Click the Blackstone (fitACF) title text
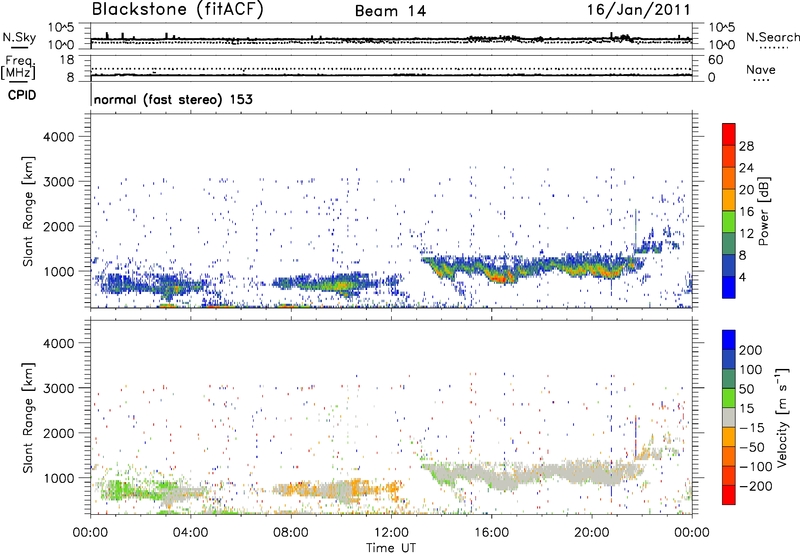The height and width of the screenshot is (554, 800). click(177, 10)
